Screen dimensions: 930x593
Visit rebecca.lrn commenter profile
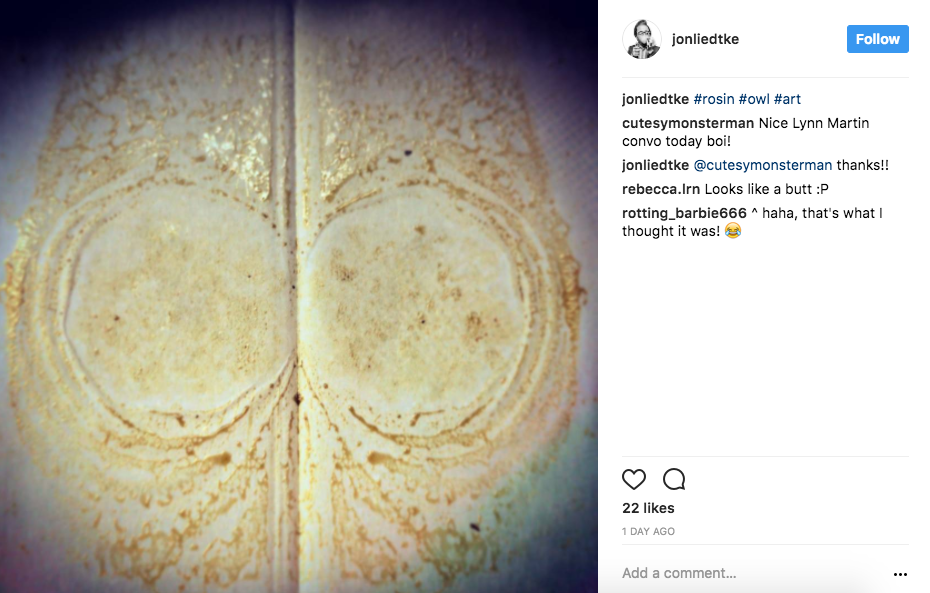tap(661, 189)
